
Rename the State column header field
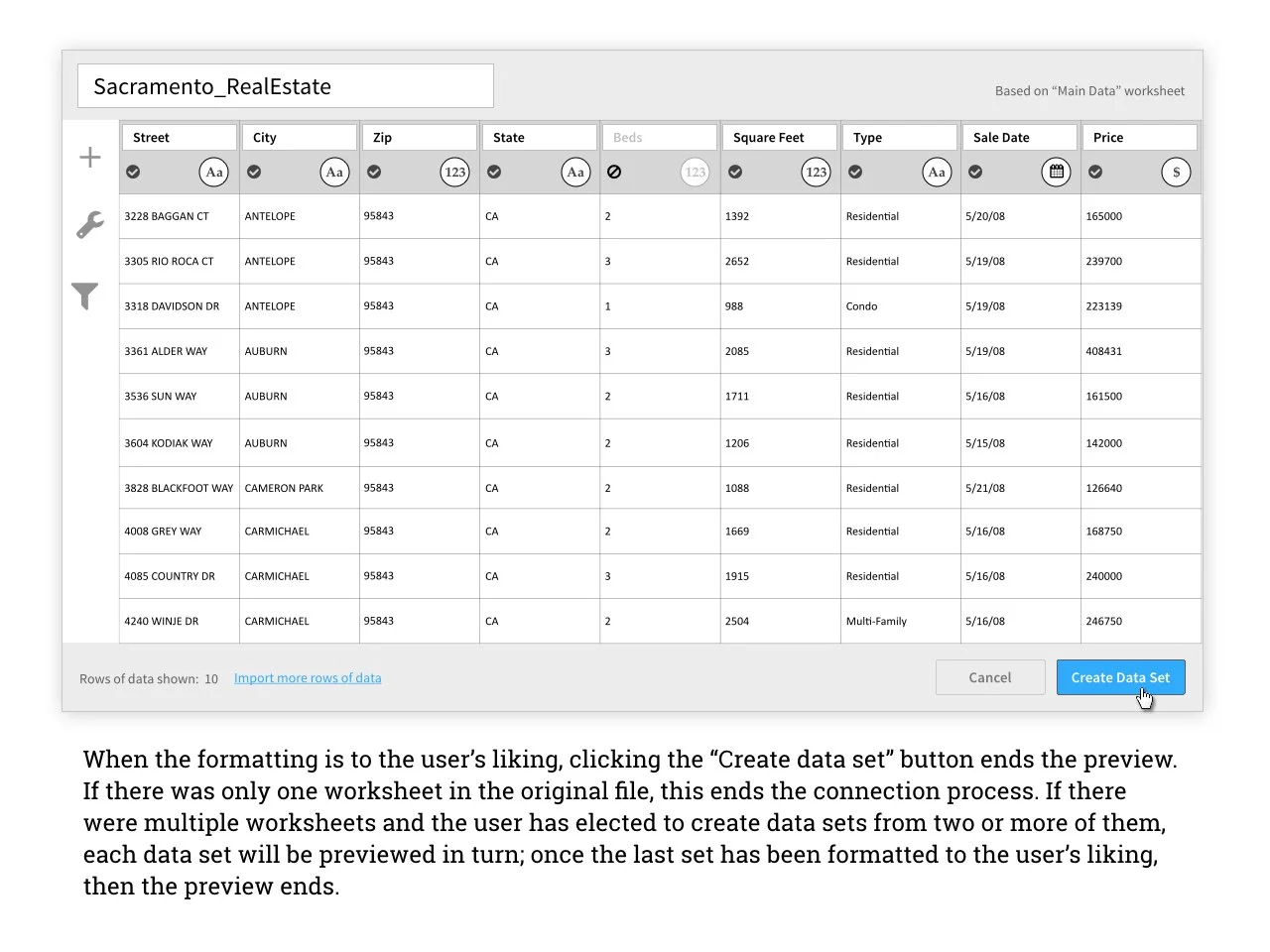point(540,138)
